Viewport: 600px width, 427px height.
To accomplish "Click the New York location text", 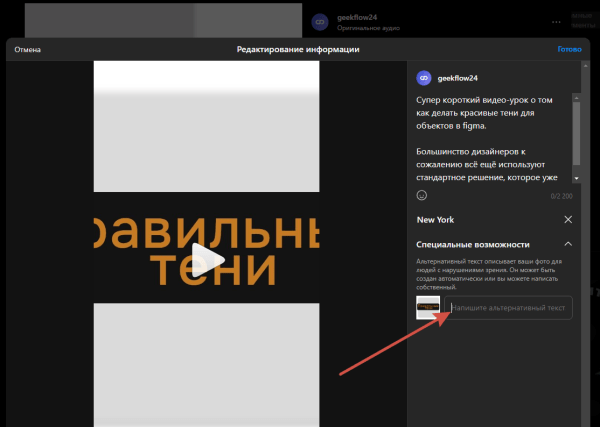I will (435, 220).
